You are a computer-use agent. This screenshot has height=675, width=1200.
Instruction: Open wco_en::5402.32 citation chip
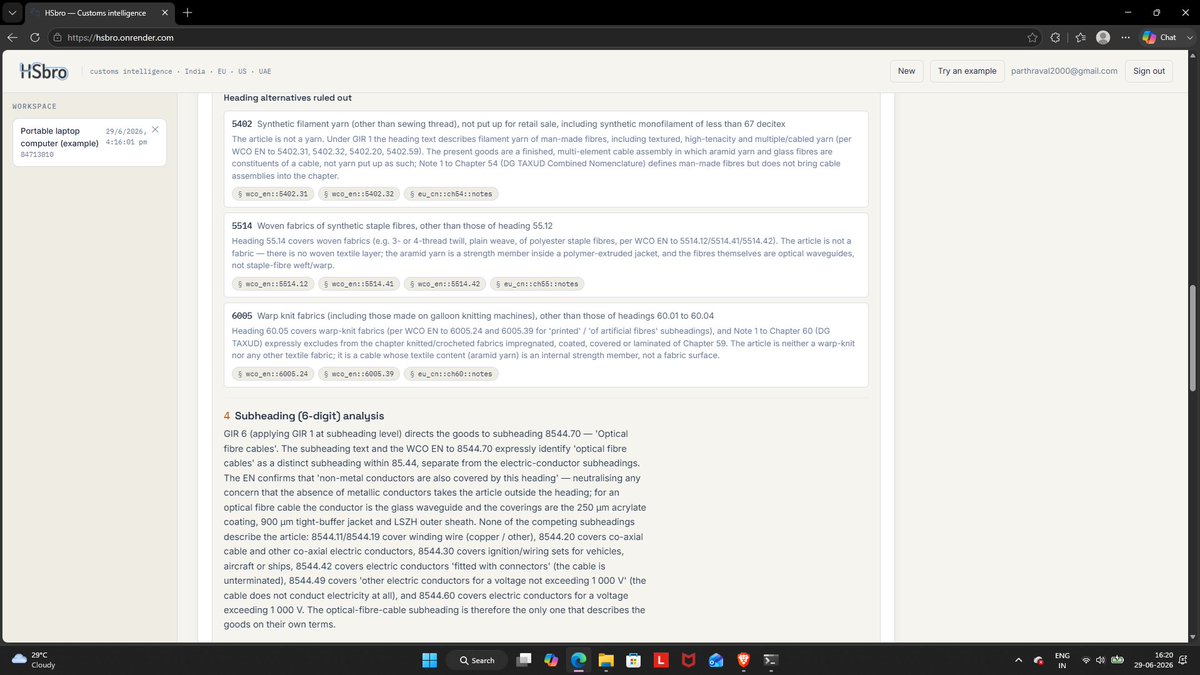coord(359,193)
